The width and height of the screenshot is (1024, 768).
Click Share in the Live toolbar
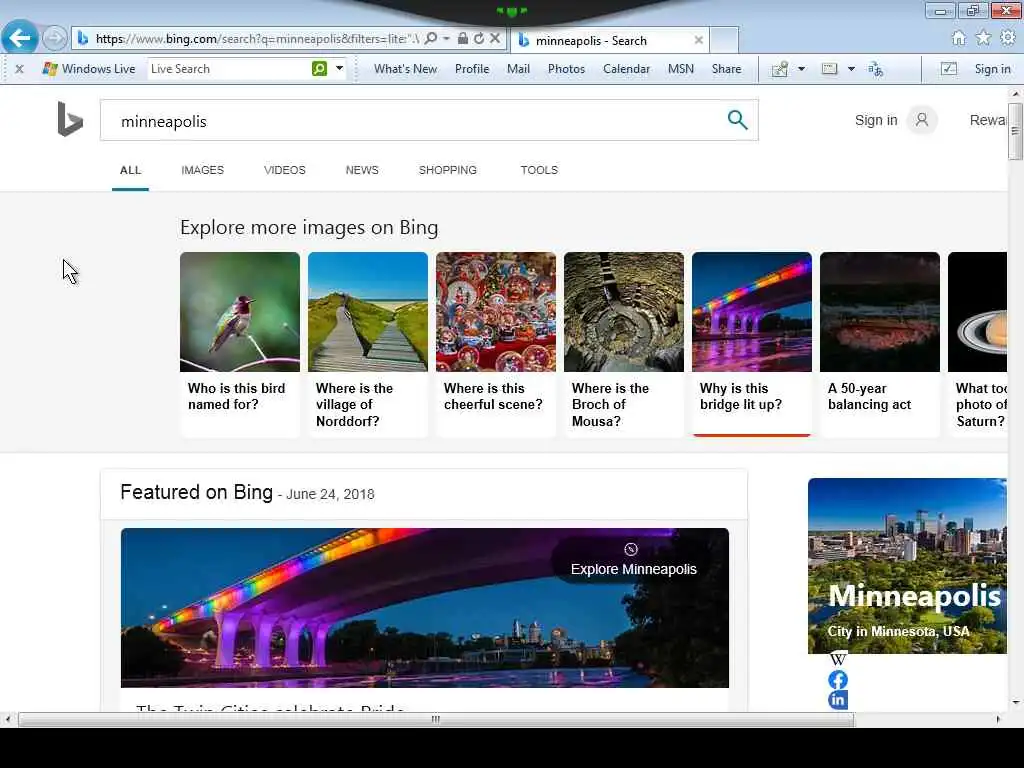tap(726, 69)
